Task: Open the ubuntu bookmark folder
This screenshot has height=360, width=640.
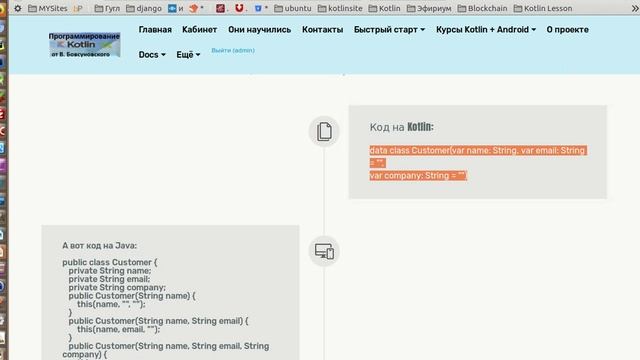Action: [293, 8]
